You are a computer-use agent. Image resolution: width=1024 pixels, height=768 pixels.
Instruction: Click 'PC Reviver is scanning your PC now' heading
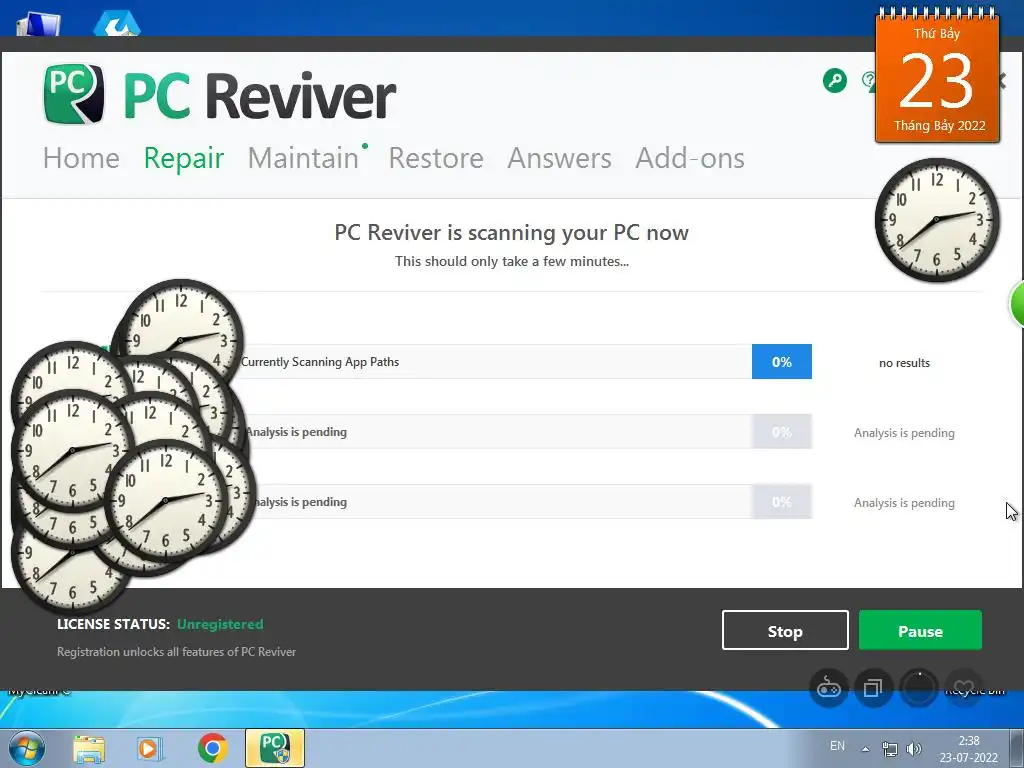[x=511, y=232]
